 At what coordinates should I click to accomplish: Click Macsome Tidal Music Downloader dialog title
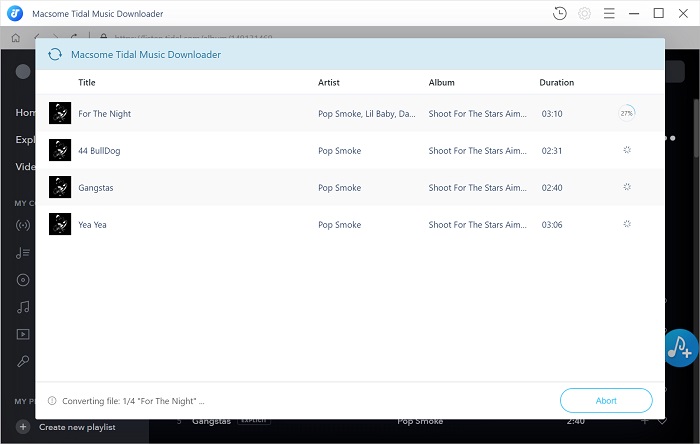point(146,54)
